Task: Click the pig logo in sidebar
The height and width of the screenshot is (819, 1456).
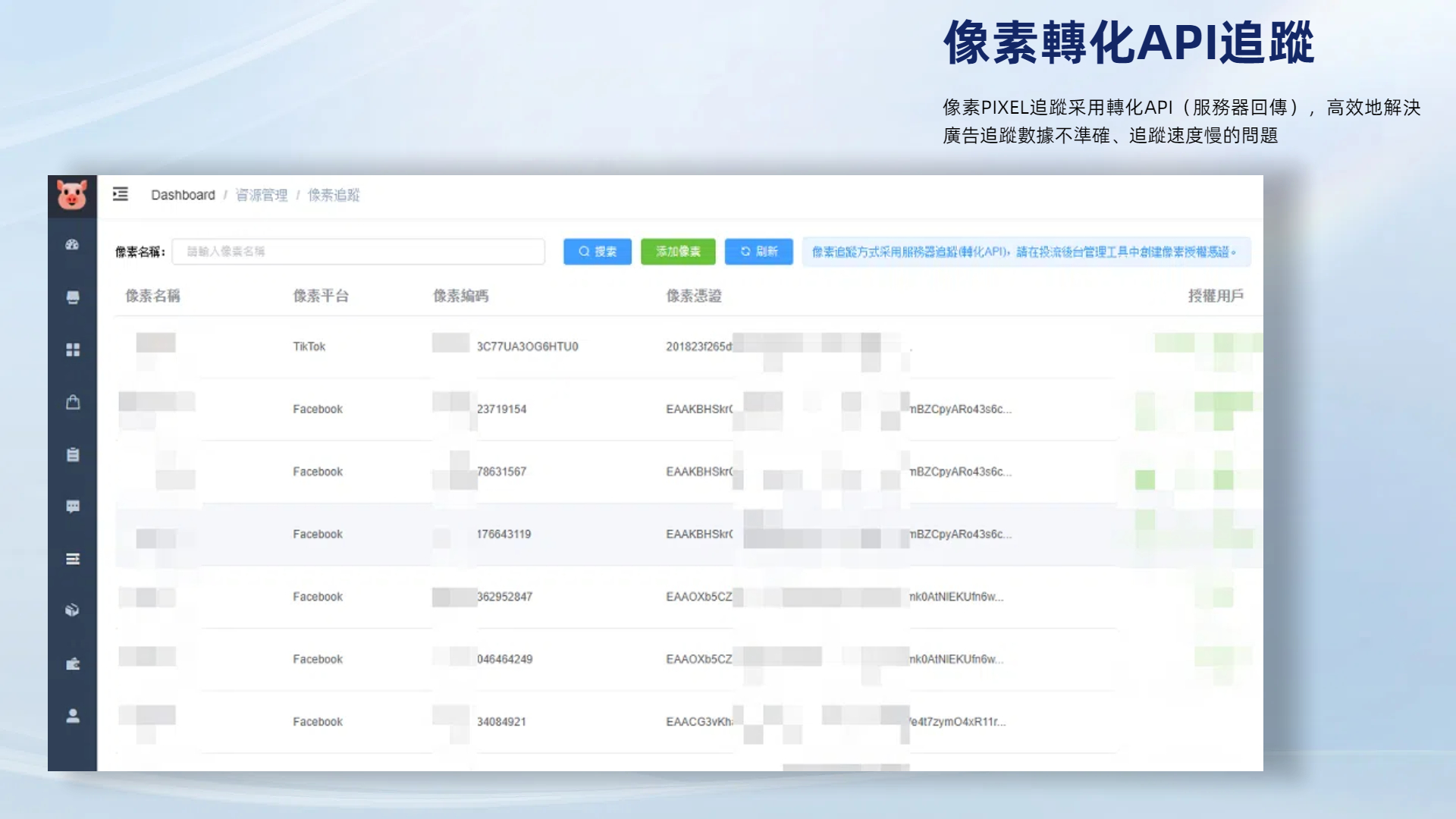Action: tap(72, 196)
